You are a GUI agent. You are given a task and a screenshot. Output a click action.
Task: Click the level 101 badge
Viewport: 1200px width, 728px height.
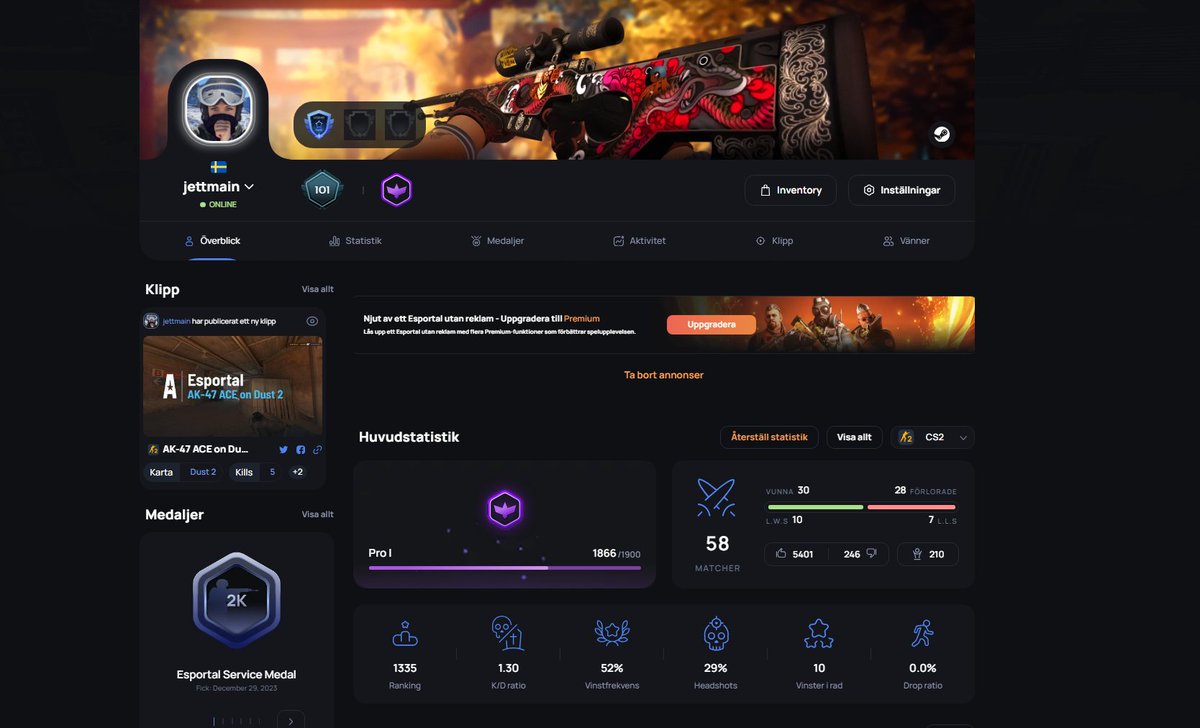pos(322,190)
